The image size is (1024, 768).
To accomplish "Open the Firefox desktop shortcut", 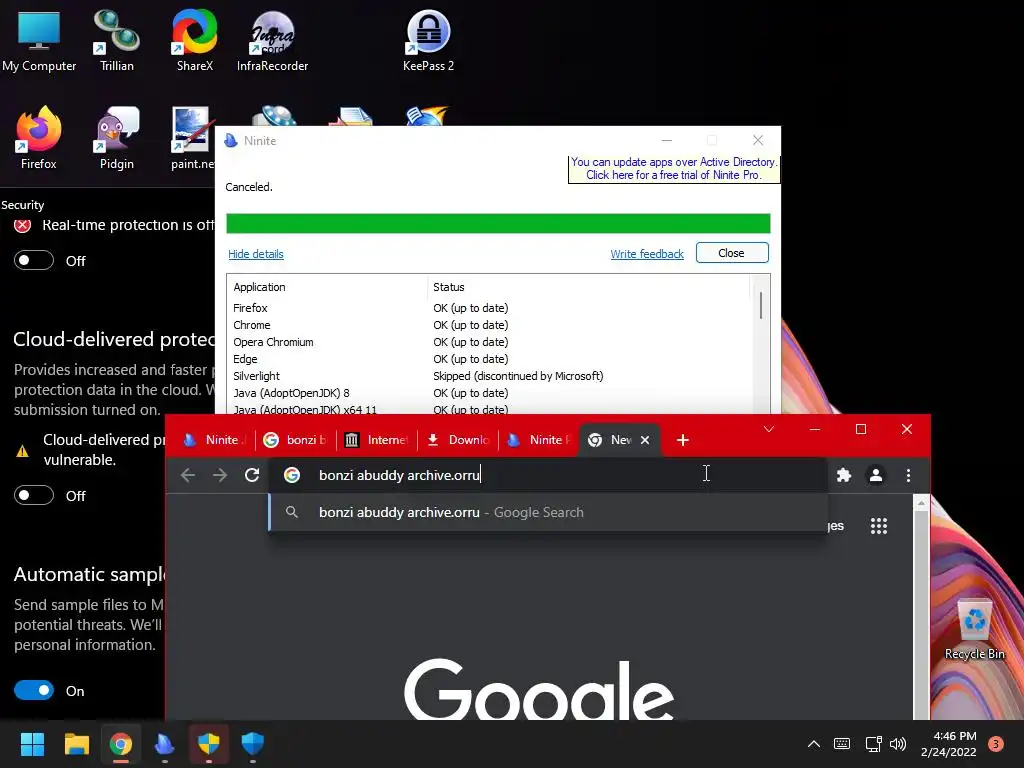I will tap(39, 138).
